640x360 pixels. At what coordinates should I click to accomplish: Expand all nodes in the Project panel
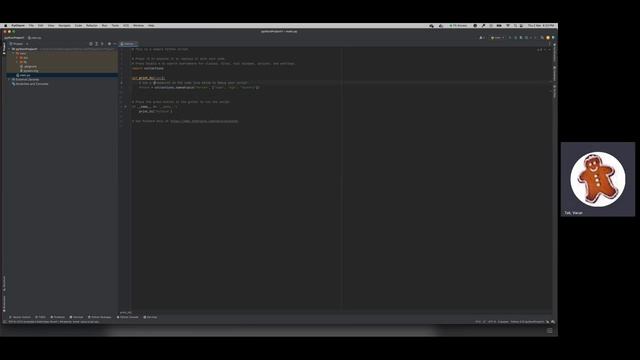tap(97, 44)
